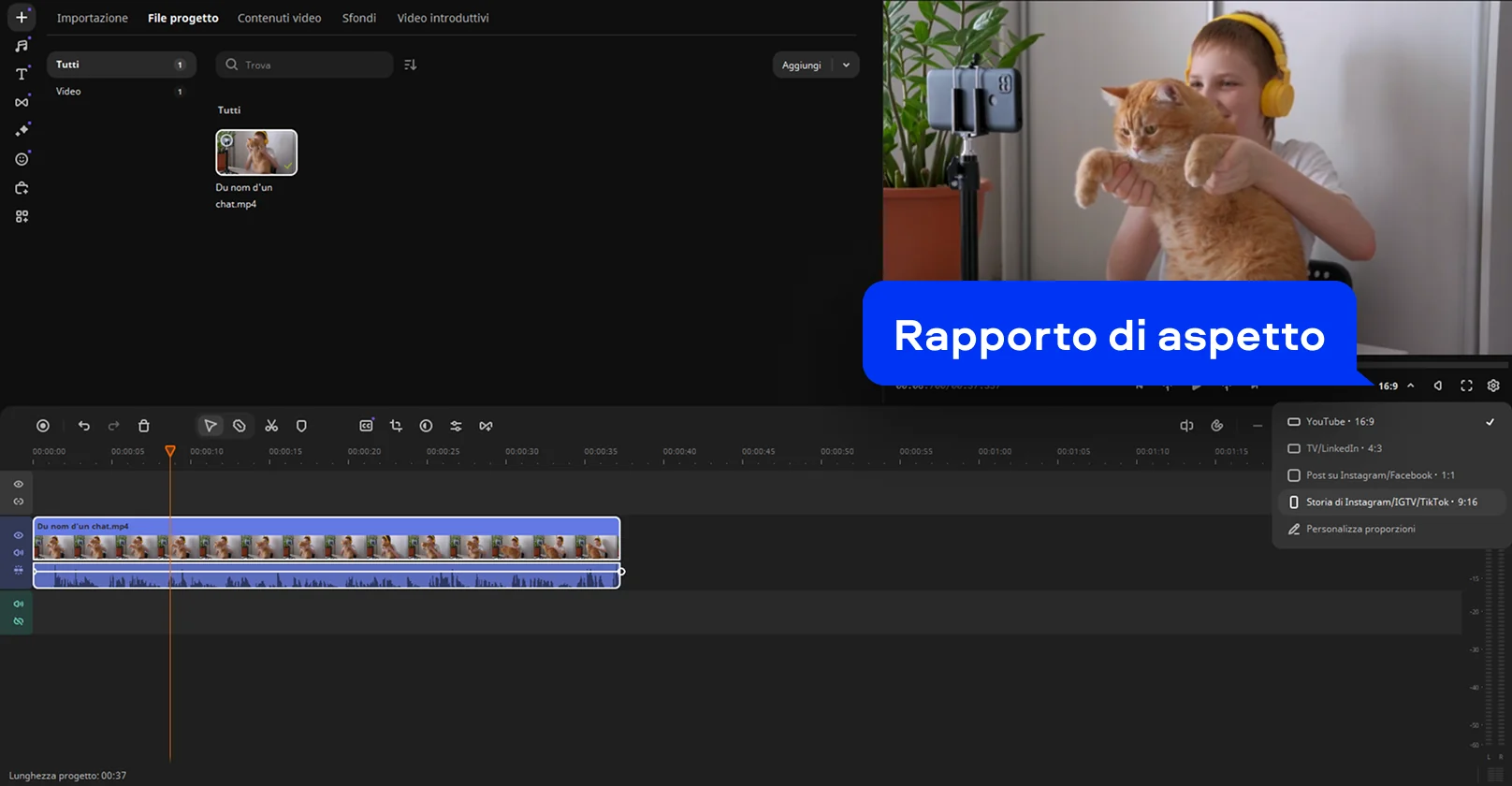Click Personalizza proporzioni option

1359,529
